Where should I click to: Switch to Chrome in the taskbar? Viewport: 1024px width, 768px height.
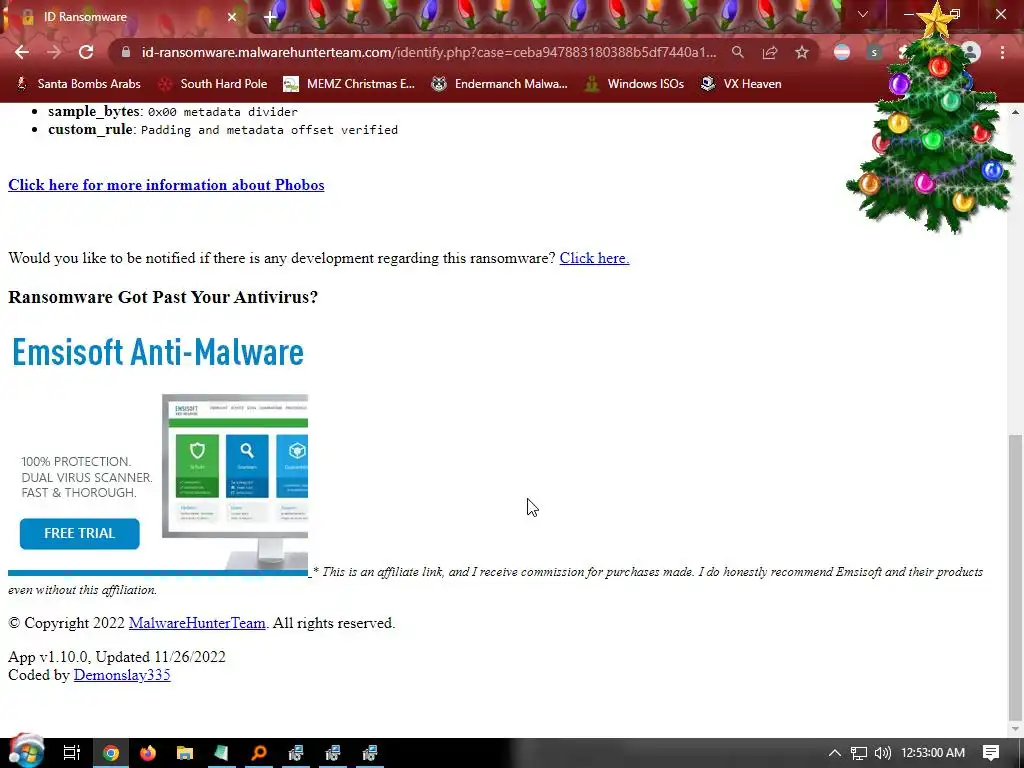(x=110, y=753)
